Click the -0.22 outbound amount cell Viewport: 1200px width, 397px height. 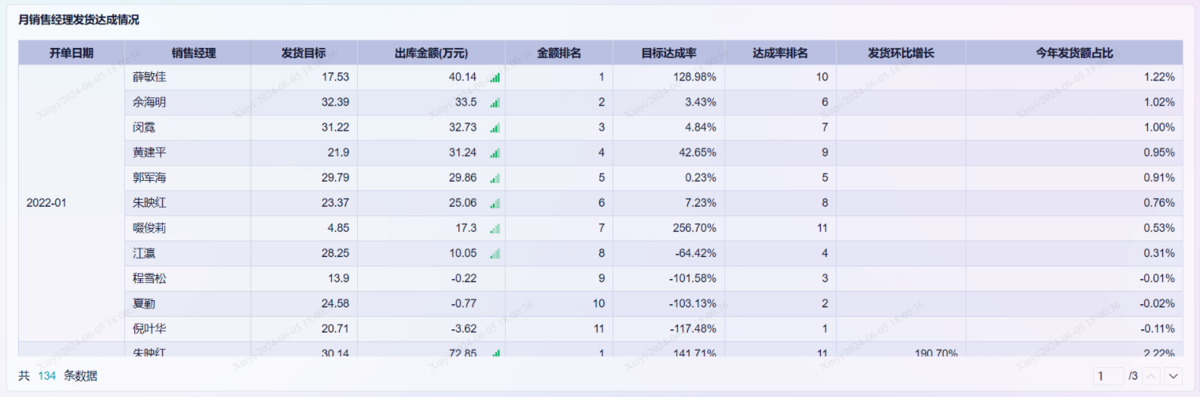click(431, 279)
